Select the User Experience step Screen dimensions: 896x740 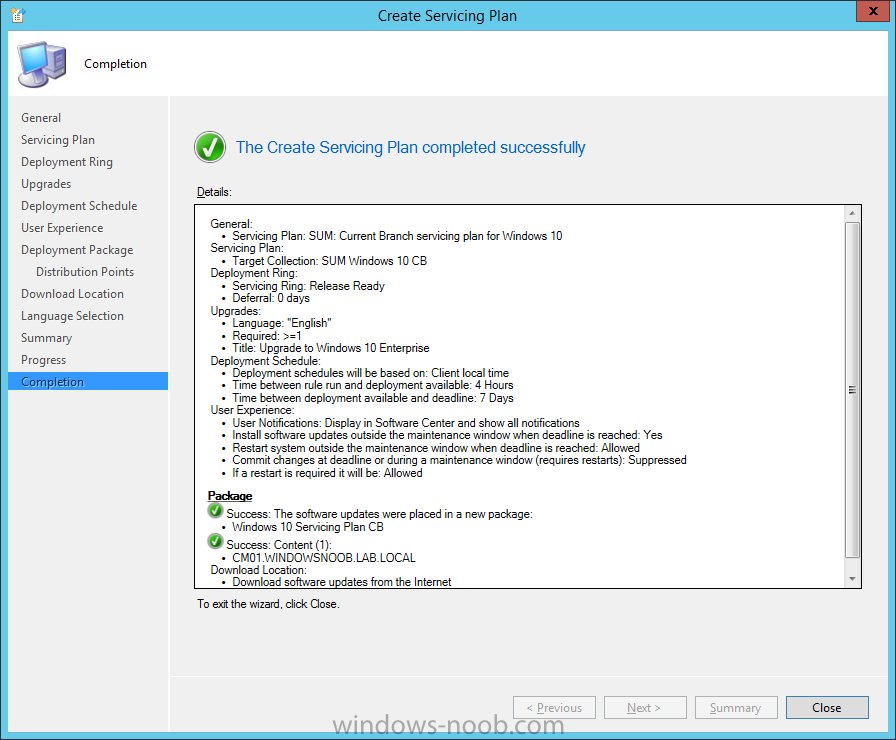62,228
